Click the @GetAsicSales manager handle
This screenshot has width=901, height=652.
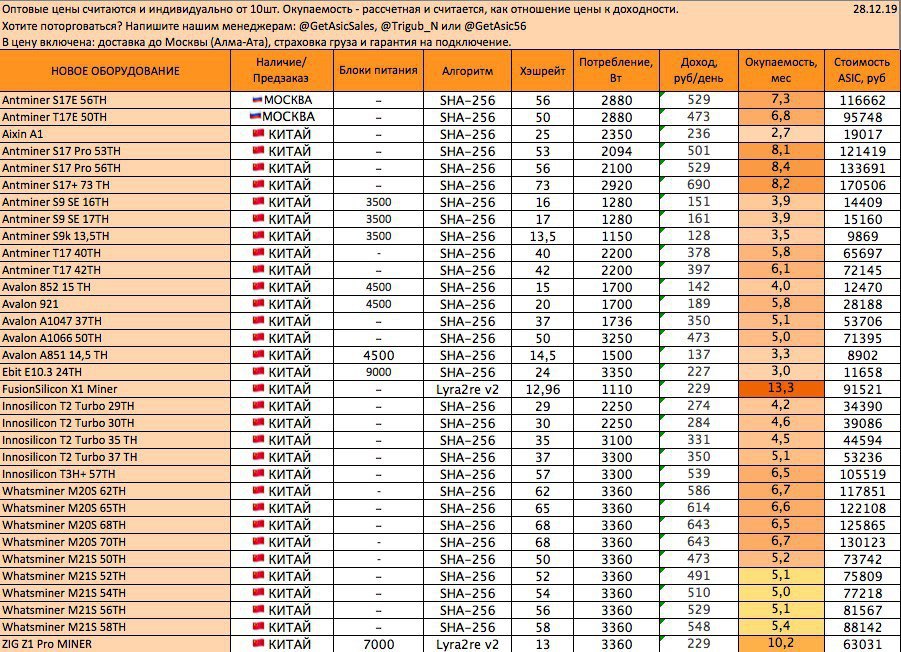[x=336, y=26]
